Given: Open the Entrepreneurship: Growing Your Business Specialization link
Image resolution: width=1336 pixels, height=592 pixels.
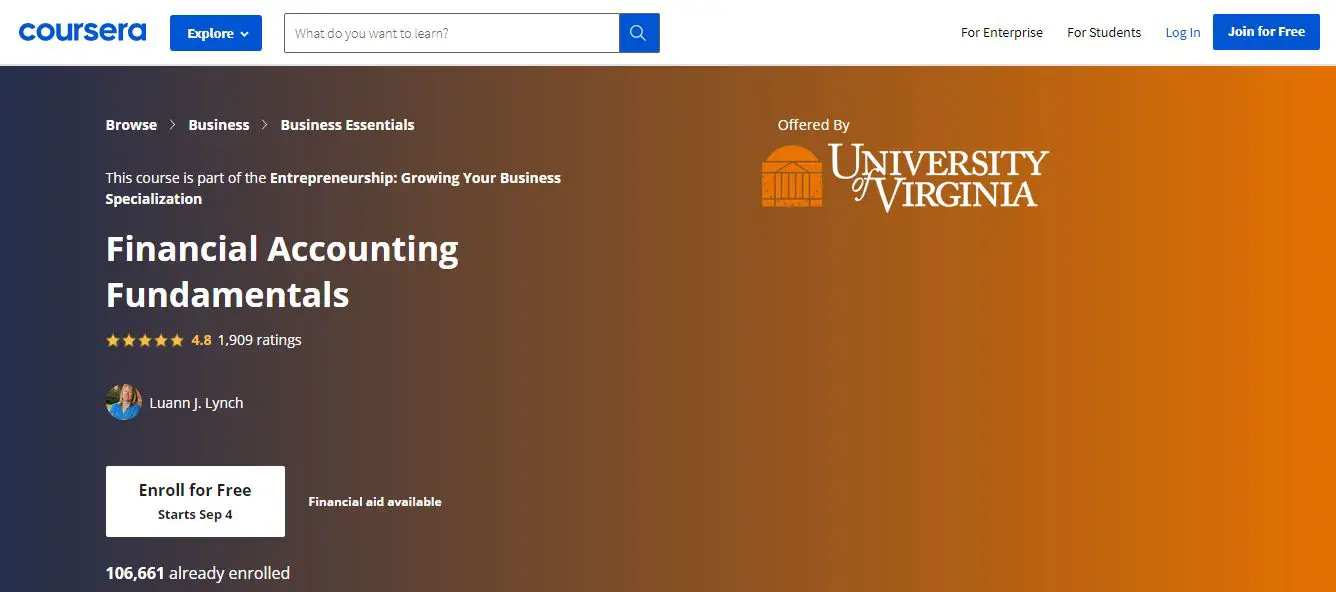Looking at the screenshot, I should click(415, 178).
